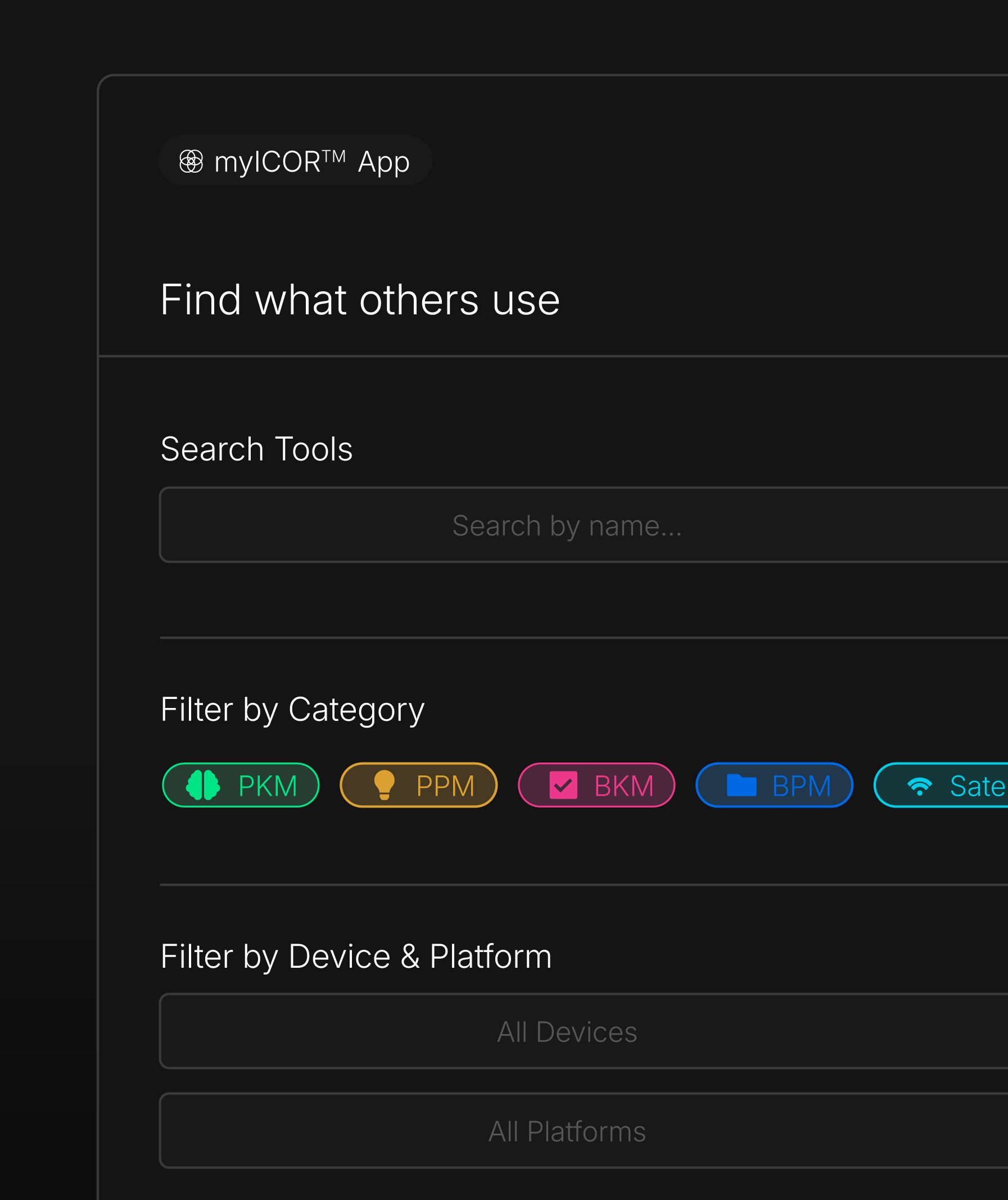This screenshot has height=1200, width=1008.
Task: Enable the BPM category filter label
Action: (801, 786)
